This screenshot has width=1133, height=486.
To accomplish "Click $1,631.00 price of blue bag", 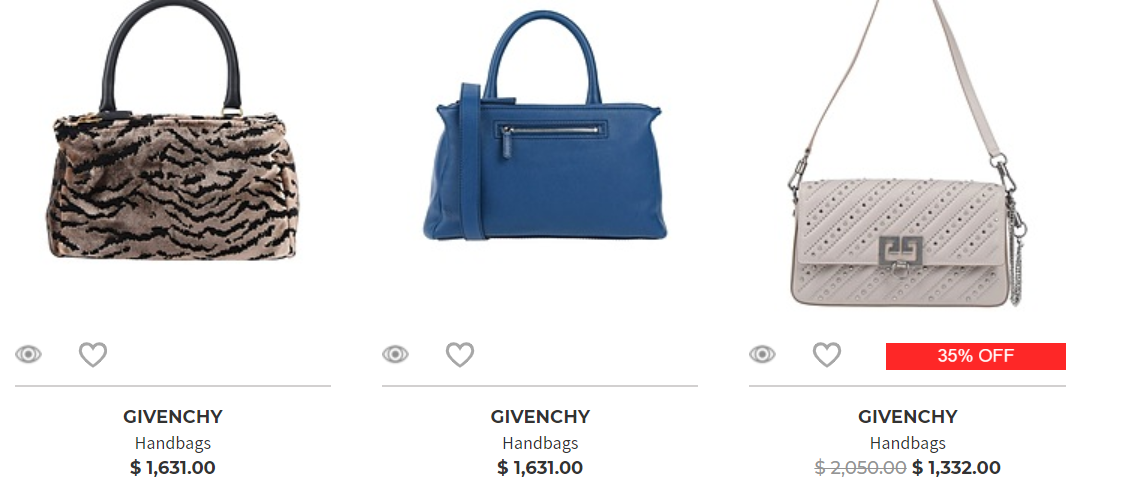I will click(540, 468).
